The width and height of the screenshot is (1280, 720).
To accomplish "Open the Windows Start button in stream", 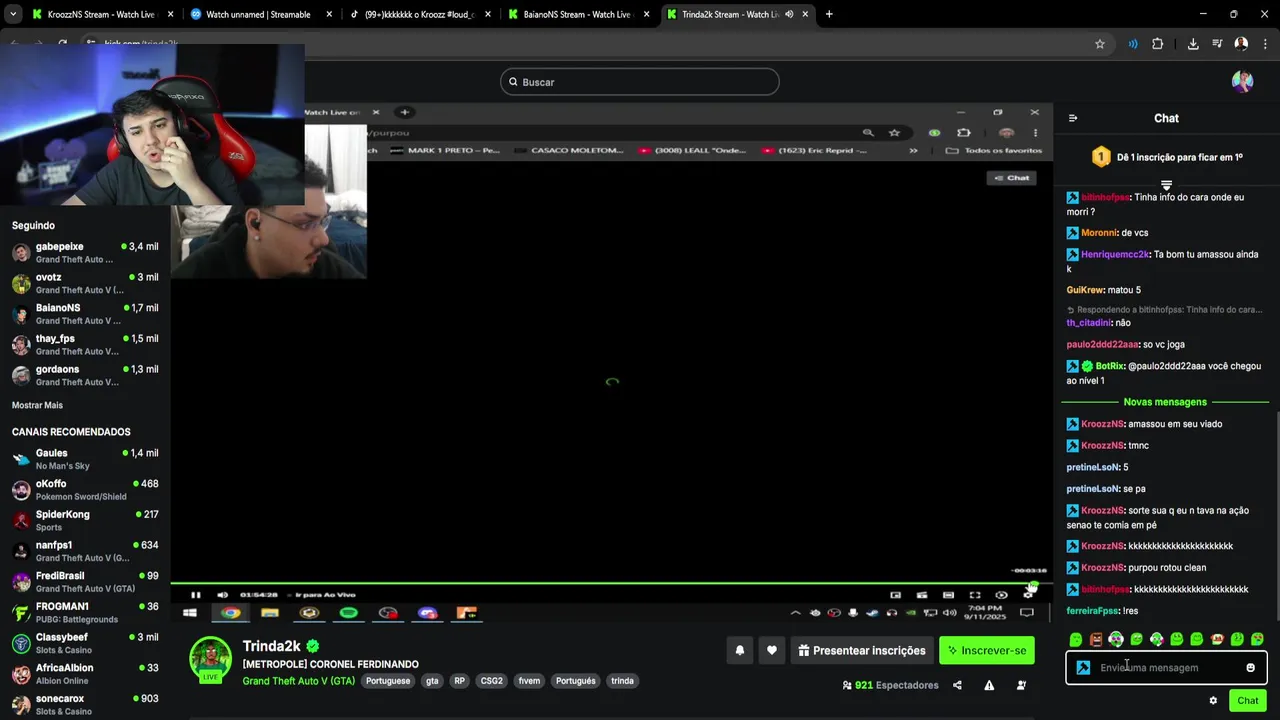I will (190, 613).
